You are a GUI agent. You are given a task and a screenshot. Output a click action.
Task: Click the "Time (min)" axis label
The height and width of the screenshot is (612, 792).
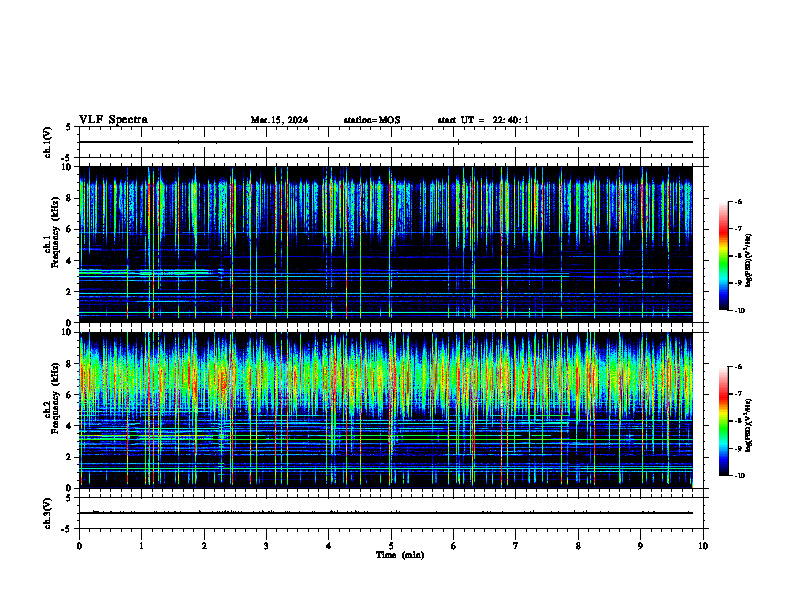tap(400, 555)
